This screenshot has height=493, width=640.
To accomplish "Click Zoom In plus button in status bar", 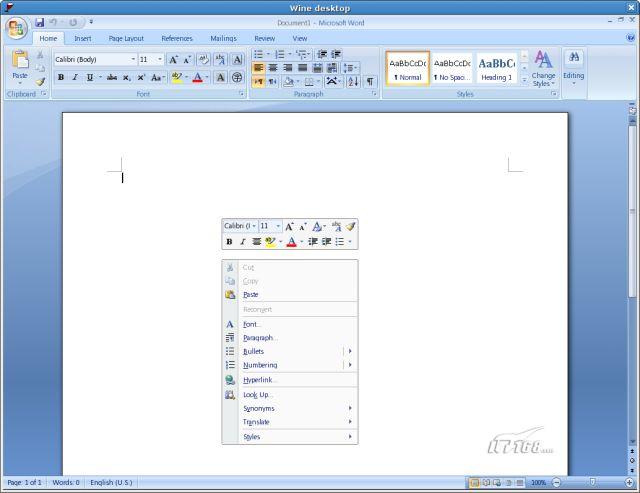I will (x=629, y=483).
